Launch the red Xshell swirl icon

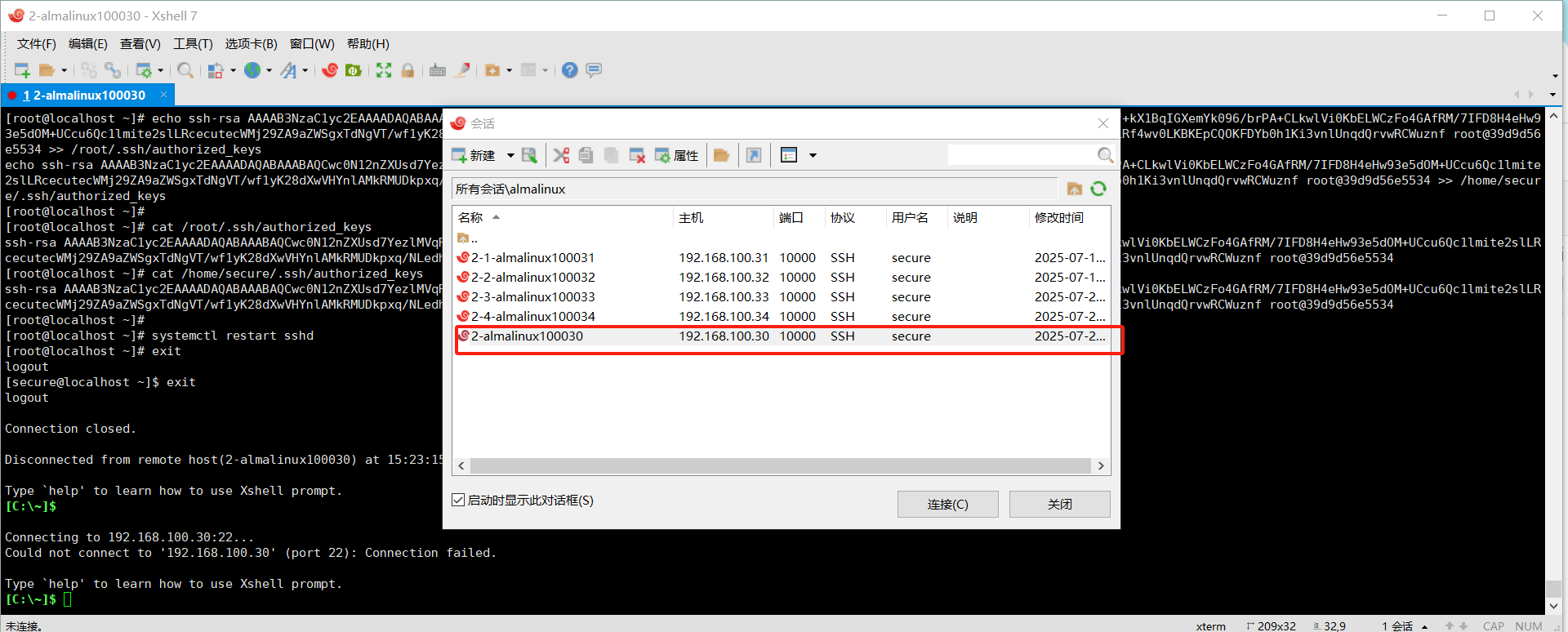[330, 70]
